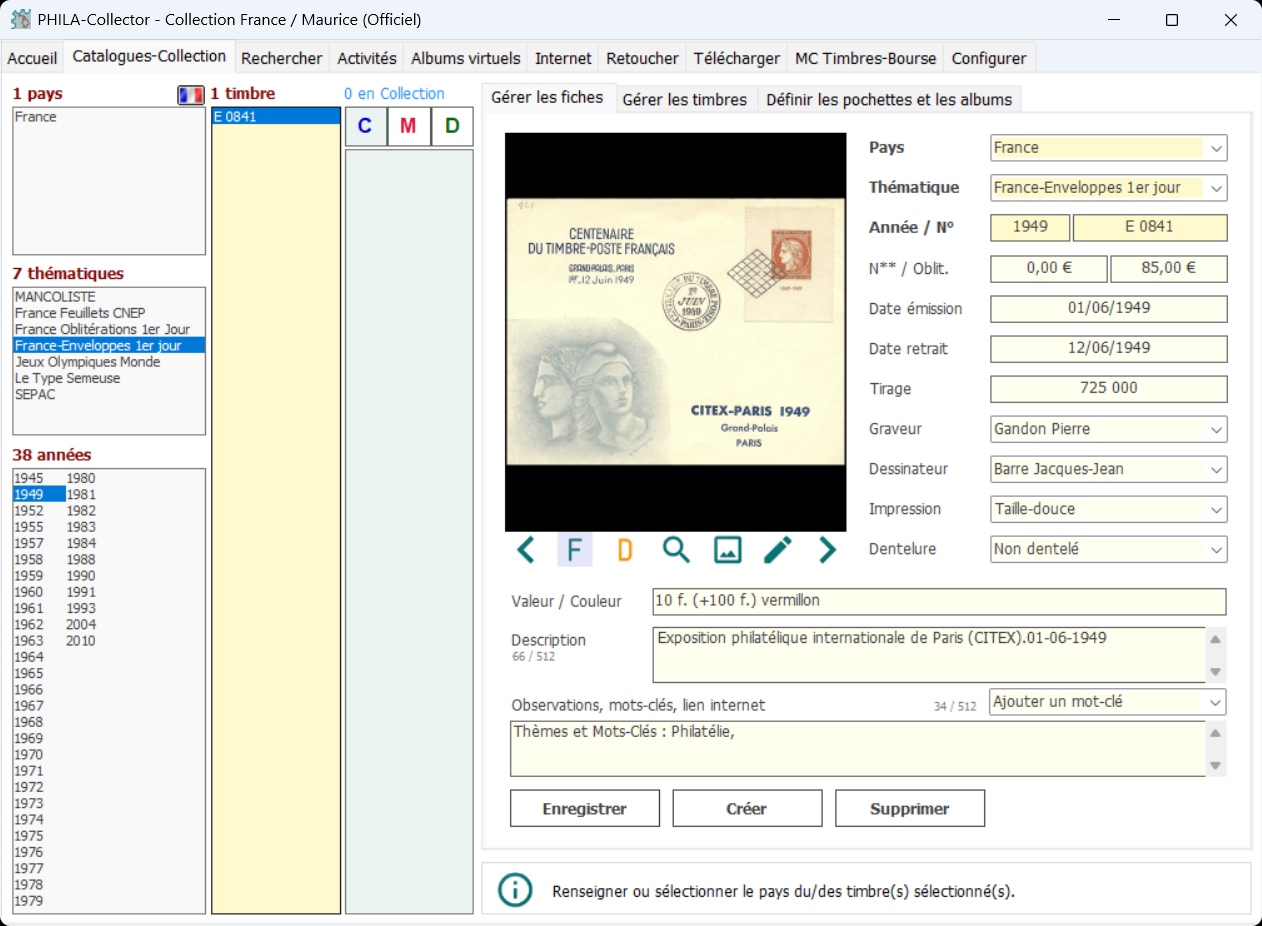Viewport: 1262px width, 926px height.
Task: Toggle the red M button
Action: pos(408,127)
